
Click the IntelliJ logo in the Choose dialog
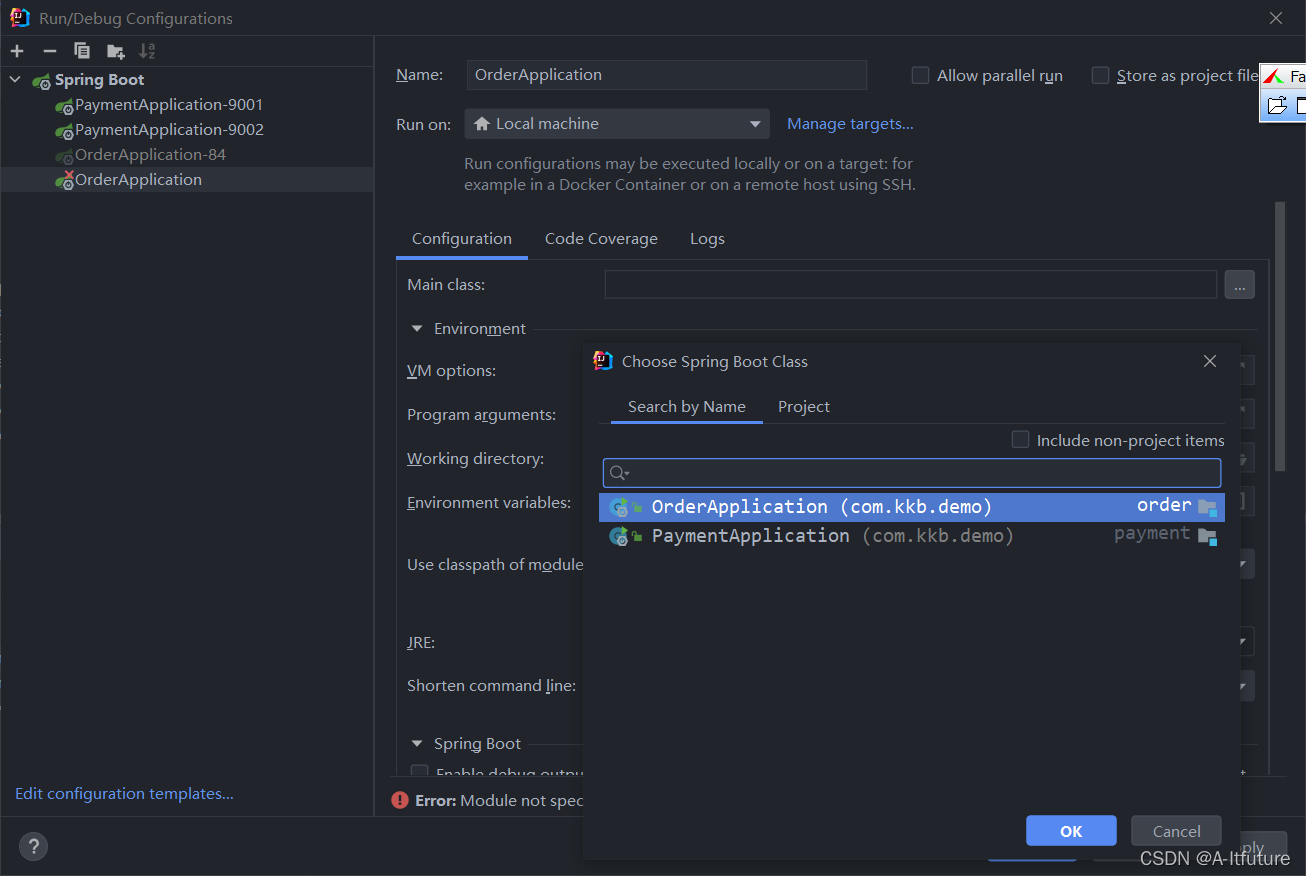click(x=603, y=361)
